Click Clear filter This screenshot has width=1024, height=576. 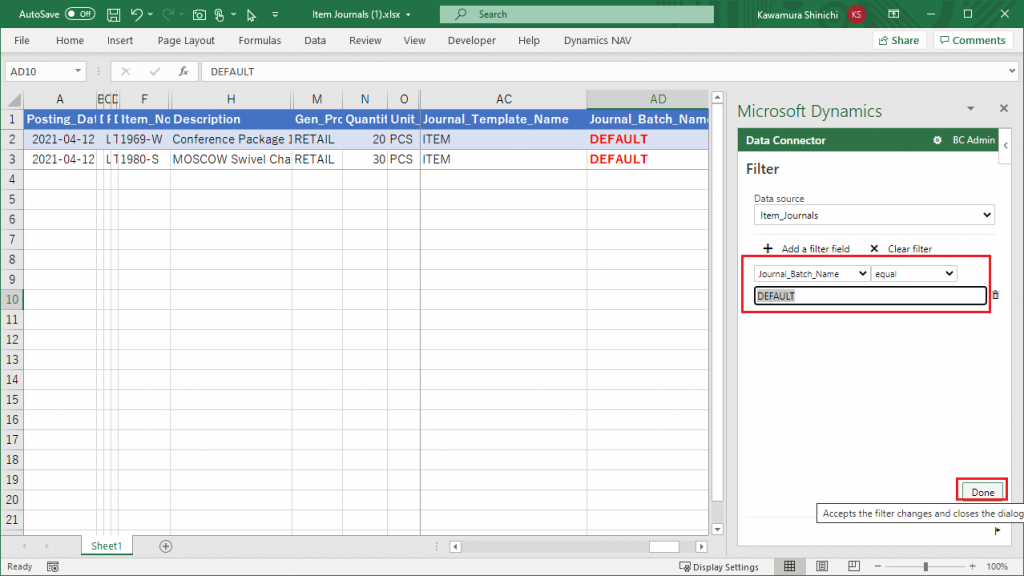click(x=901, y=249)
